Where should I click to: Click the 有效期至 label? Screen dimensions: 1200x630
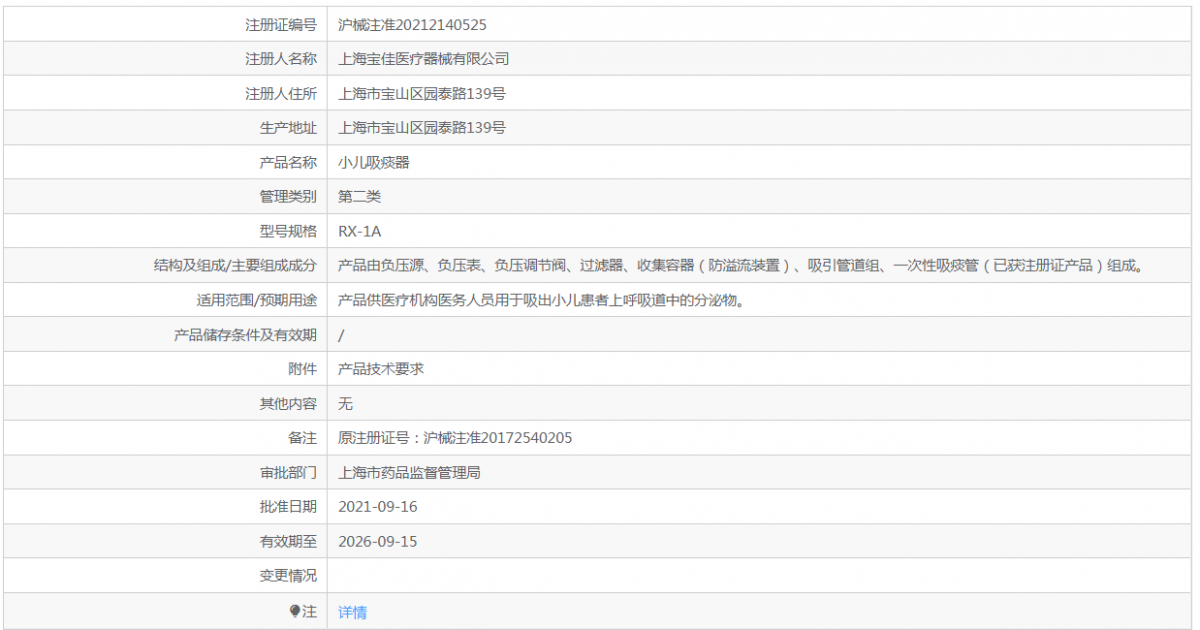click(x=288, y=542)
